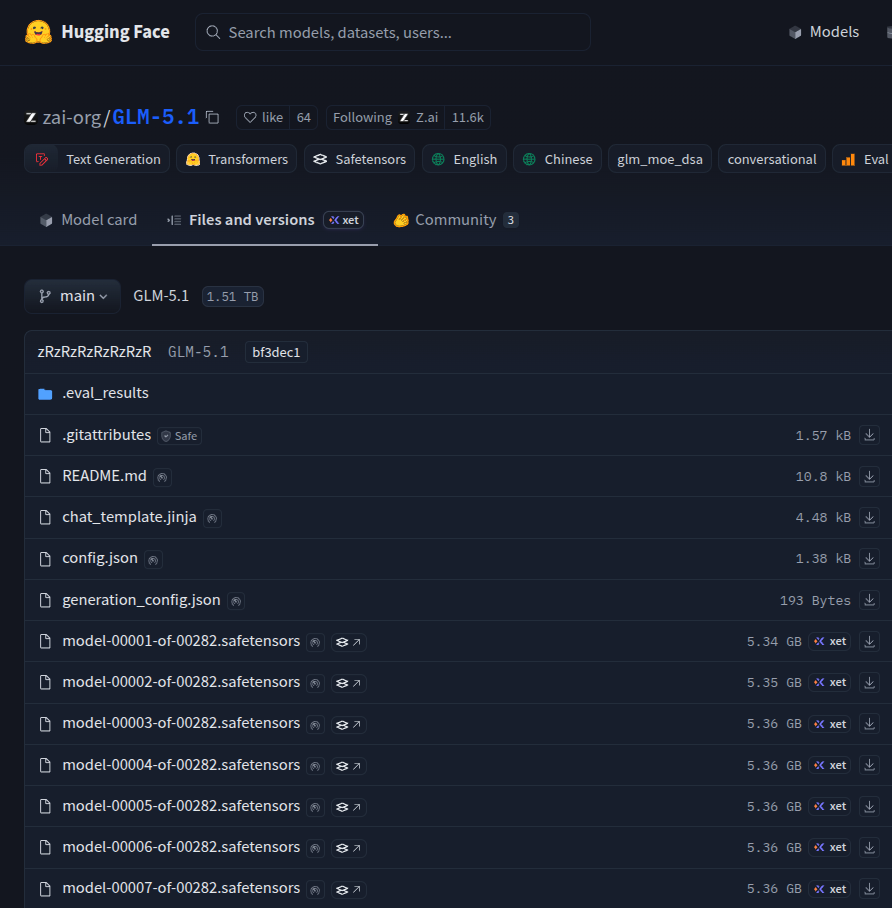Image resolution: width=892 pixels, height=908 pixels.
Task: Click scan status icon for model-00001 file
Action: tap(315, 642)
